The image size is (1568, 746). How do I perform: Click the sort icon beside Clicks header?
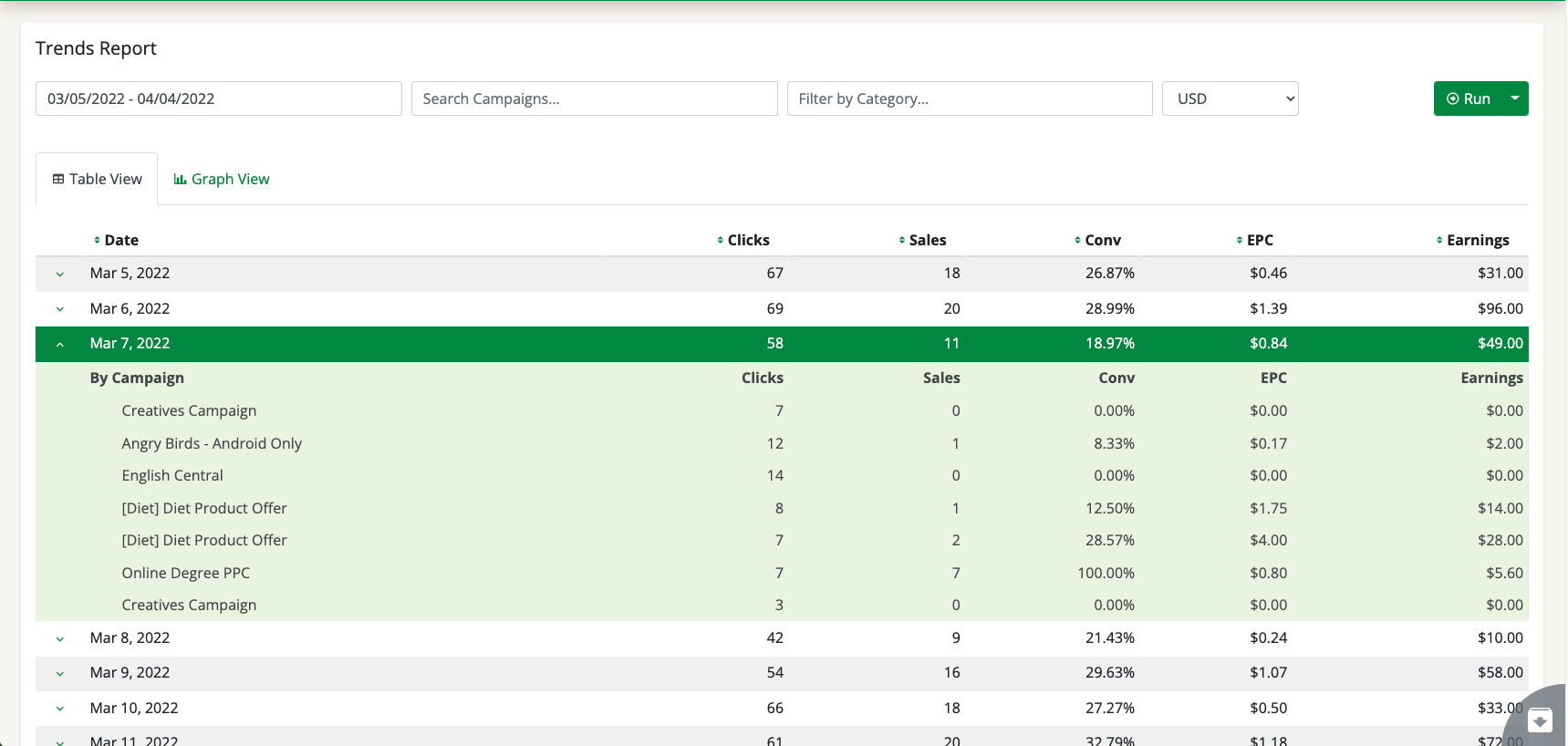[721, 241]
